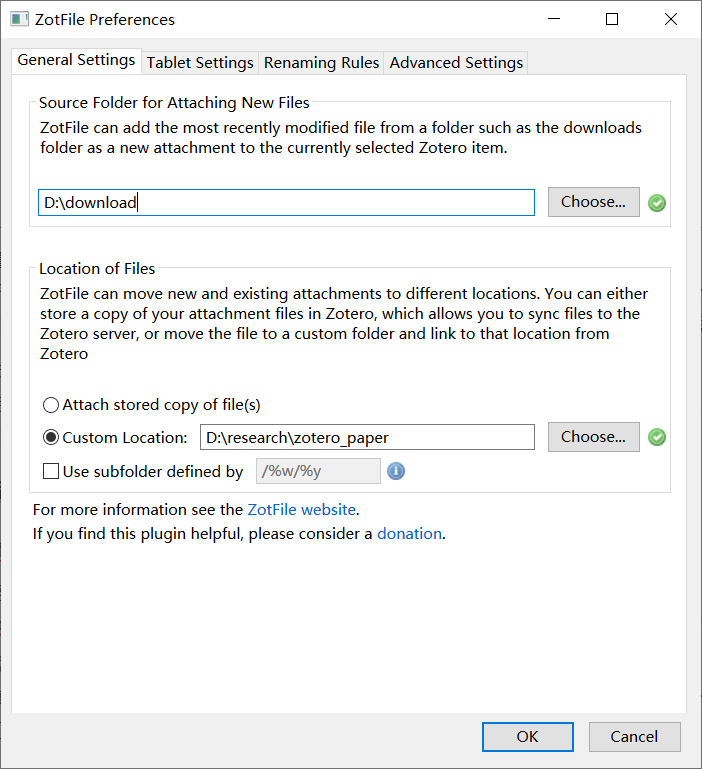Click the blue info icon near subfolder field
The width and height of the screenshot is (702, 769).
396,471
